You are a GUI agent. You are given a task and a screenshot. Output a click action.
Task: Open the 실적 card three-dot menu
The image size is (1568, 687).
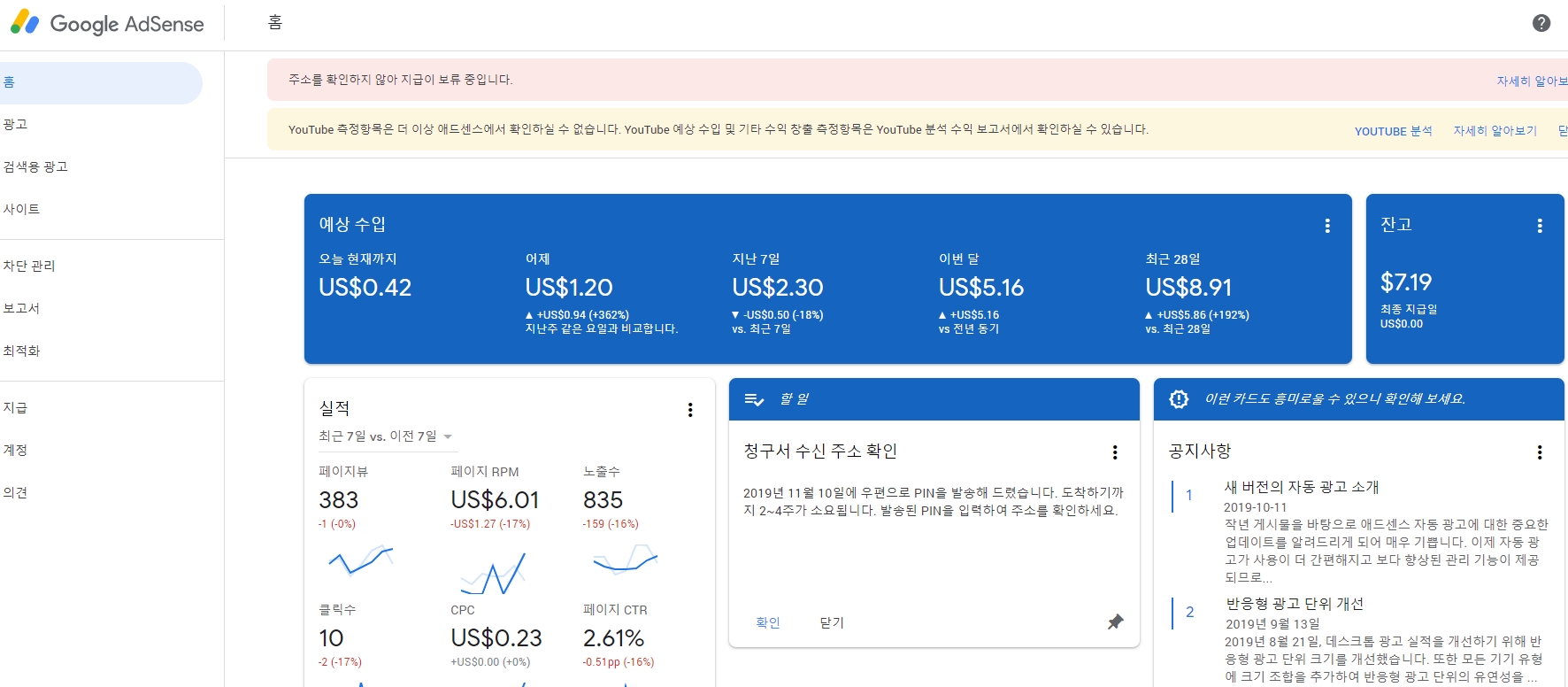(689, 410)
